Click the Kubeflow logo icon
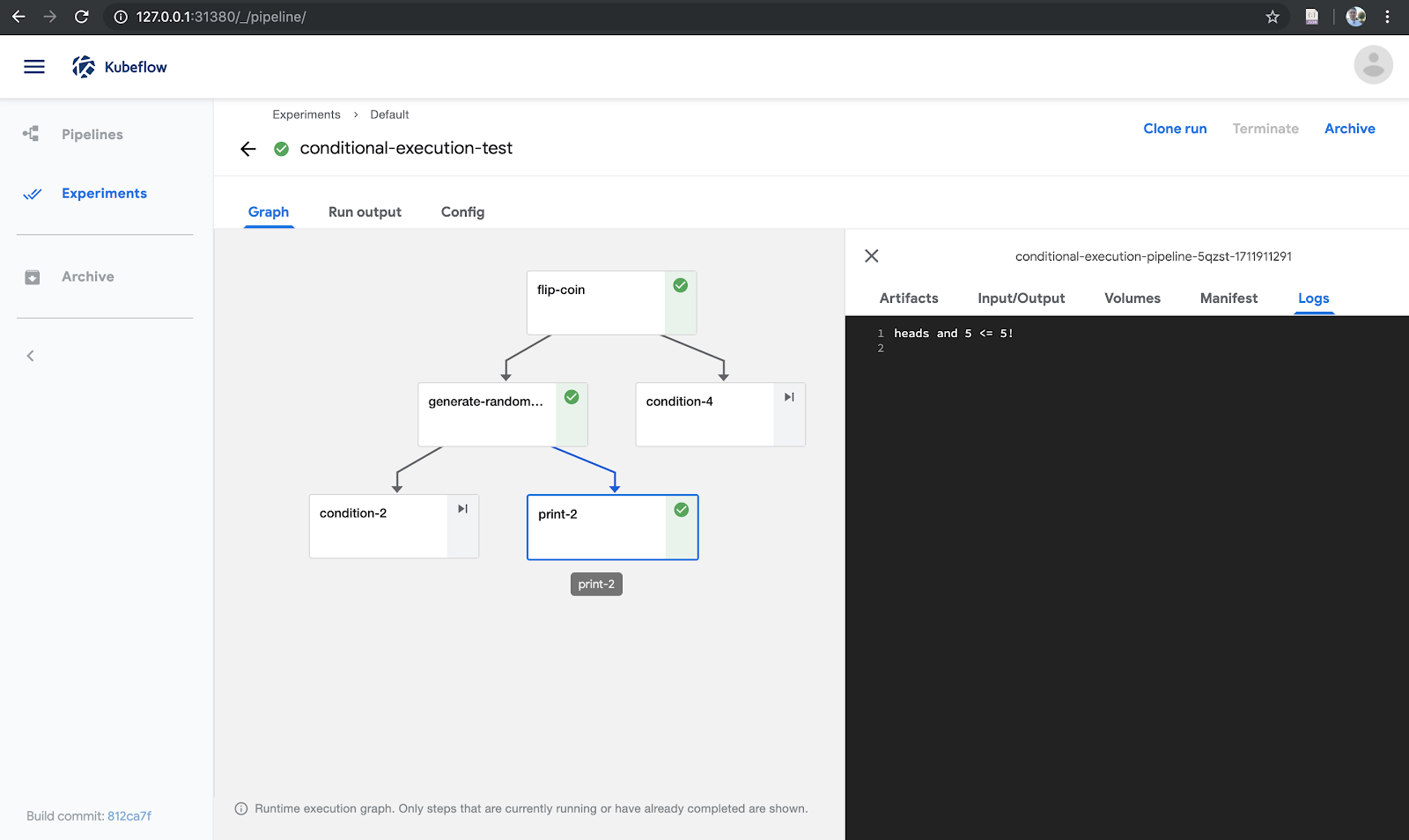 pos(84,67)
